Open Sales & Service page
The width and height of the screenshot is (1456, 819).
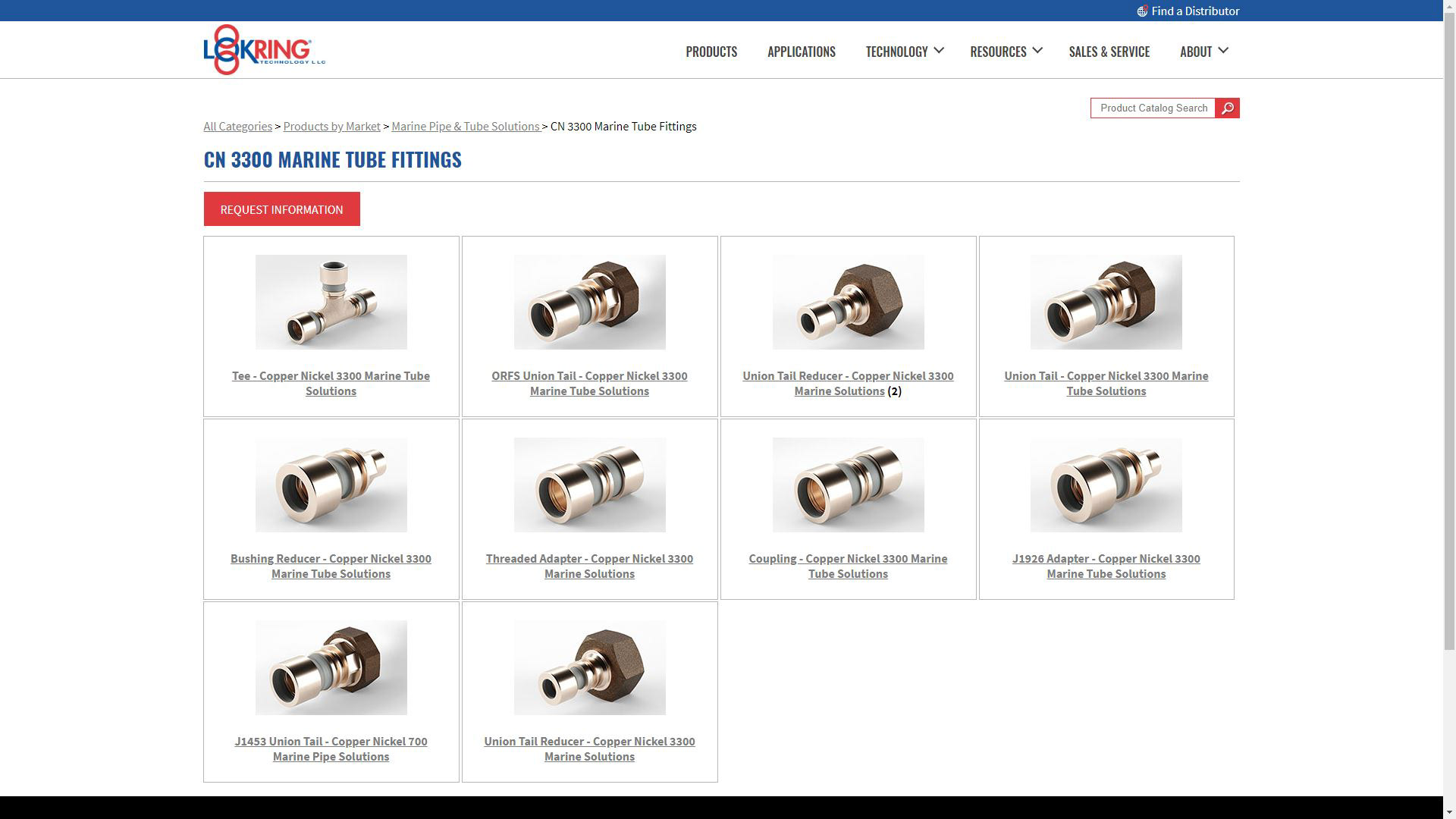point(1109,52)
